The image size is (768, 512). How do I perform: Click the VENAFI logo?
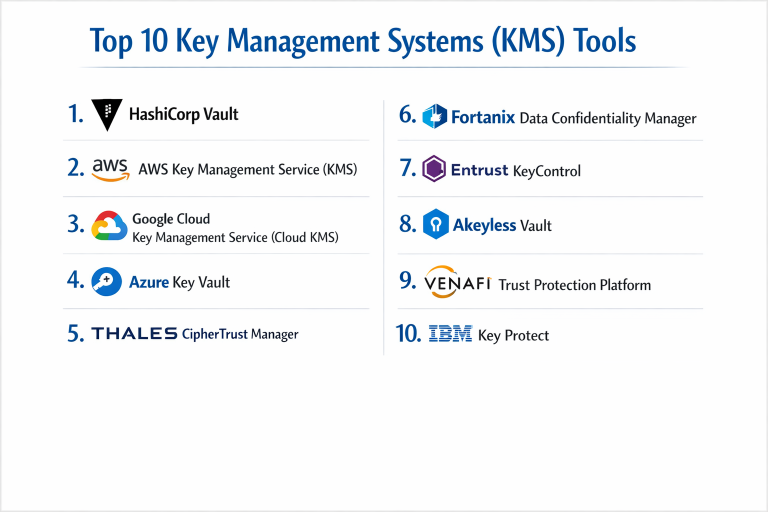457,282
